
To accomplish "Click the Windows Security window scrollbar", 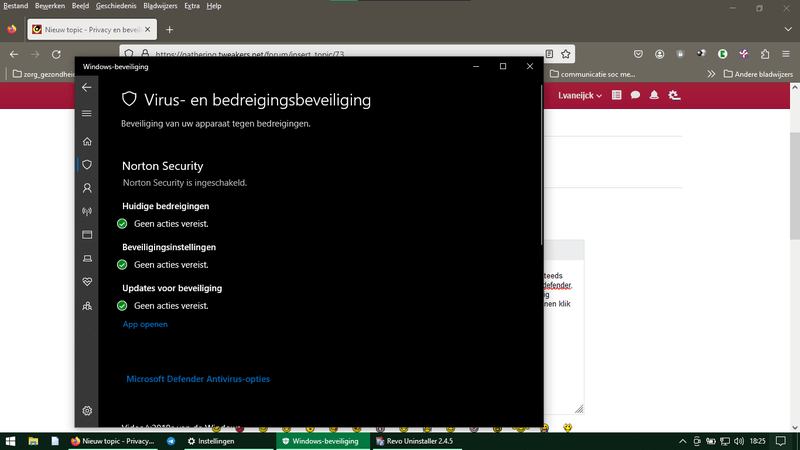I will [541, 165].
